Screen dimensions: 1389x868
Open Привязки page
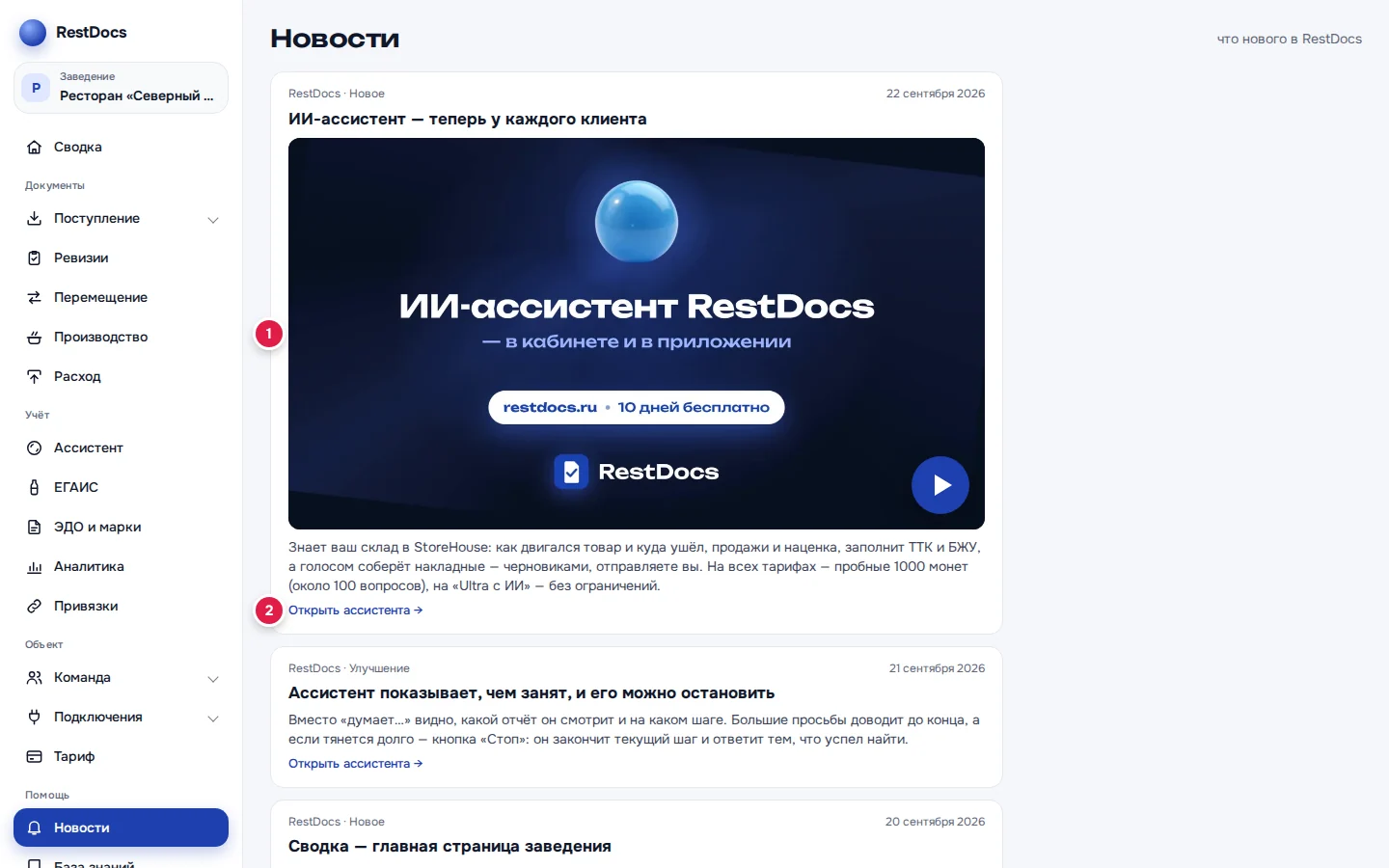pyautogui.click(x=122, y=607)
